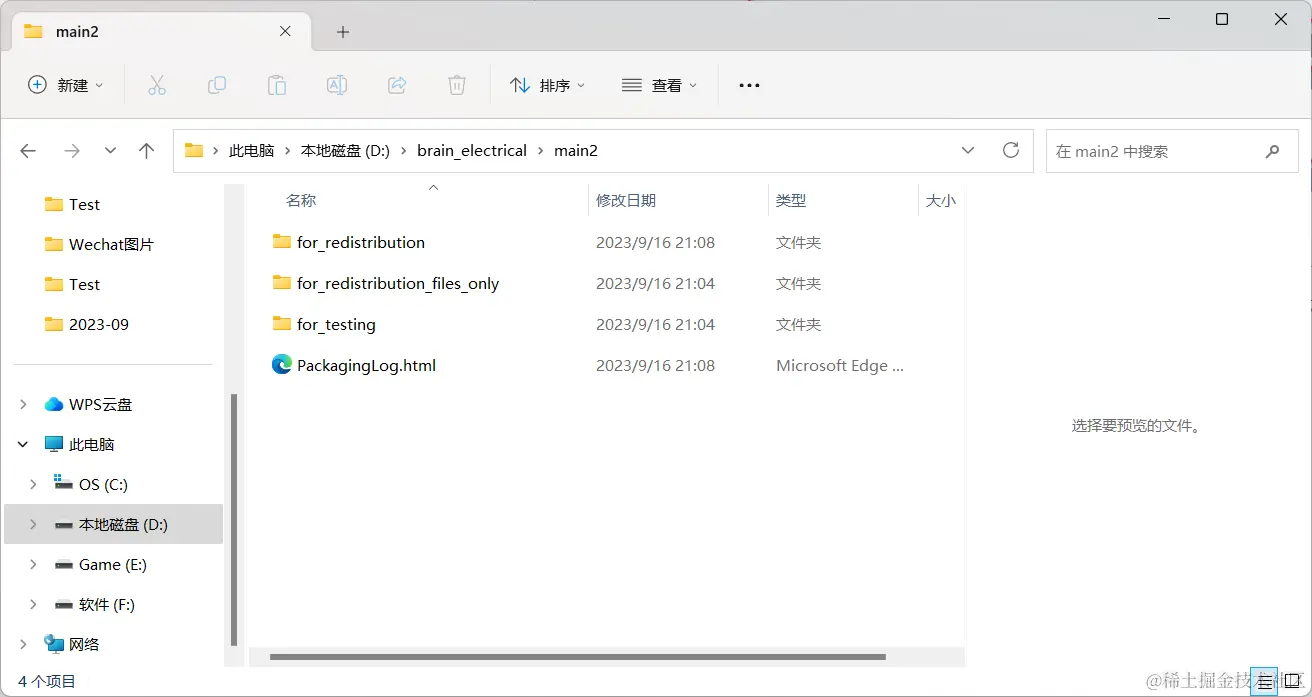Switch to large icons view in status bar
Image resolution: width=1312 pixels, height=697 pixels.
click(1291, 681)
